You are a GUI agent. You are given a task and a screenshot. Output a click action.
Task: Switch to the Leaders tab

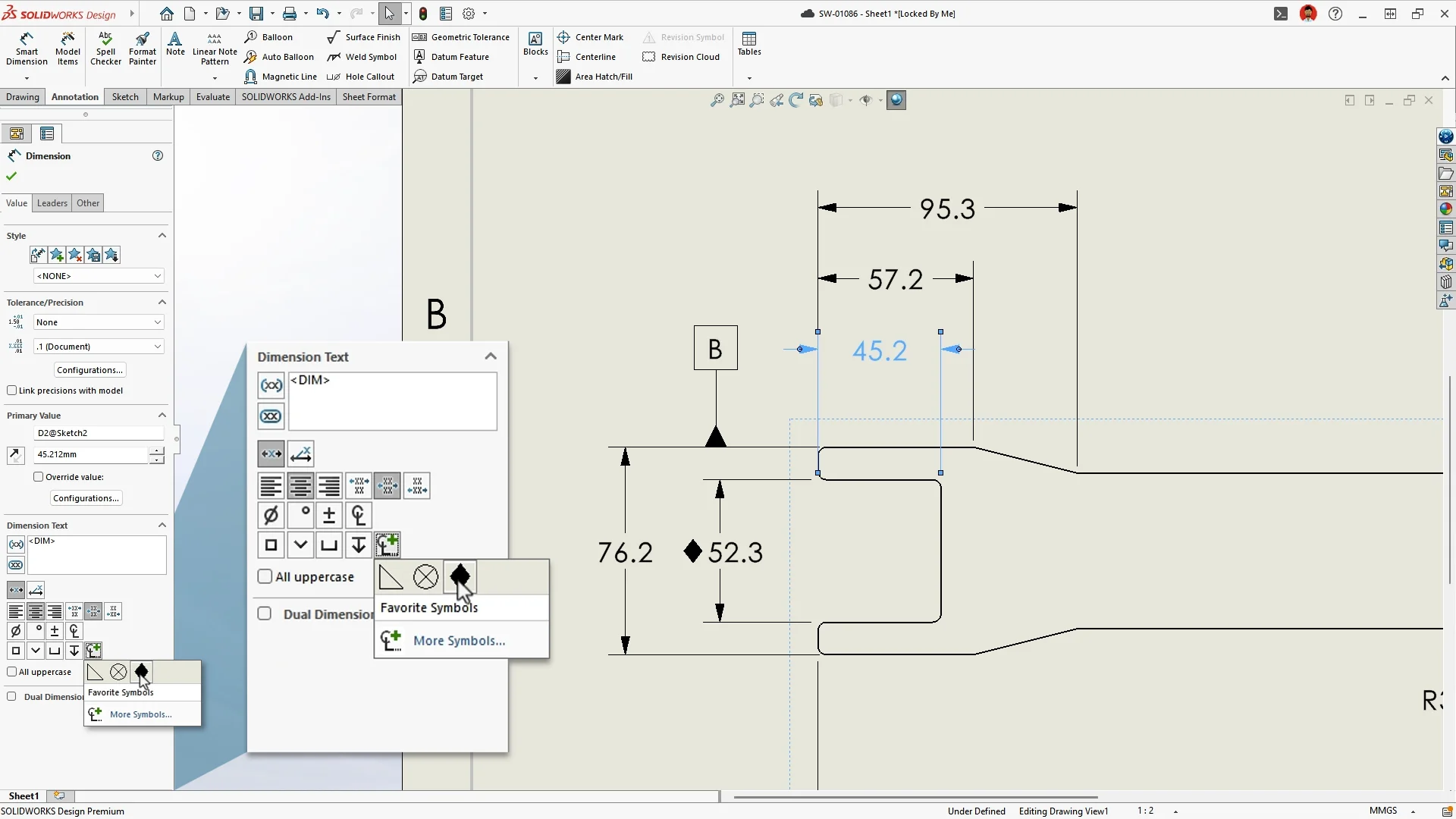pyautogui.click(x=52, y=203)
